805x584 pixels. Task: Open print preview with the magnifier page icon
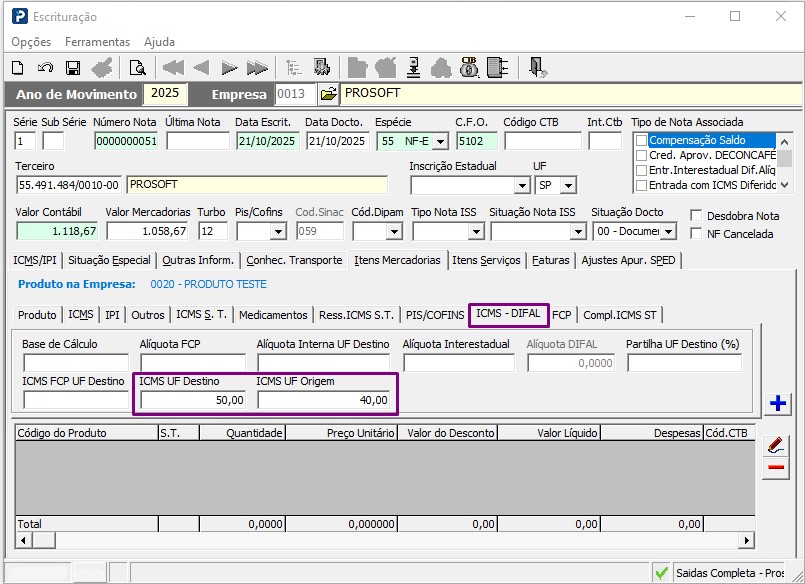(137, 68)
